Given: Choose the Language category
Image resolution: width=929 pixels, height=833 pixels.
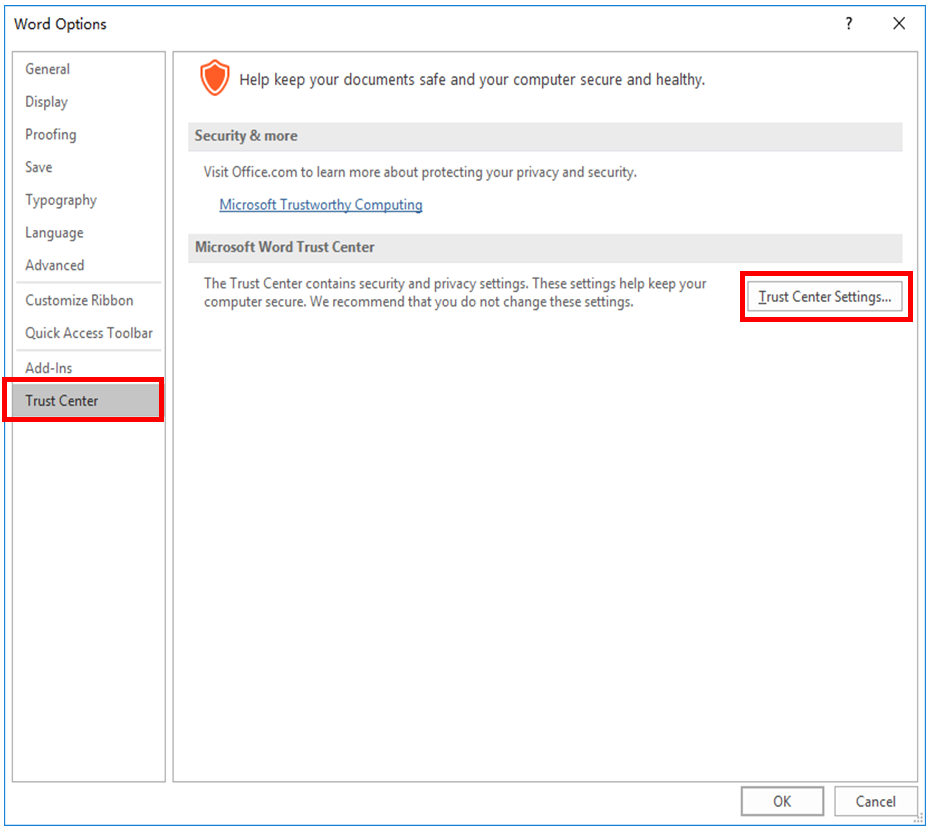Looking at the screenshot, I should coord(55,233).
